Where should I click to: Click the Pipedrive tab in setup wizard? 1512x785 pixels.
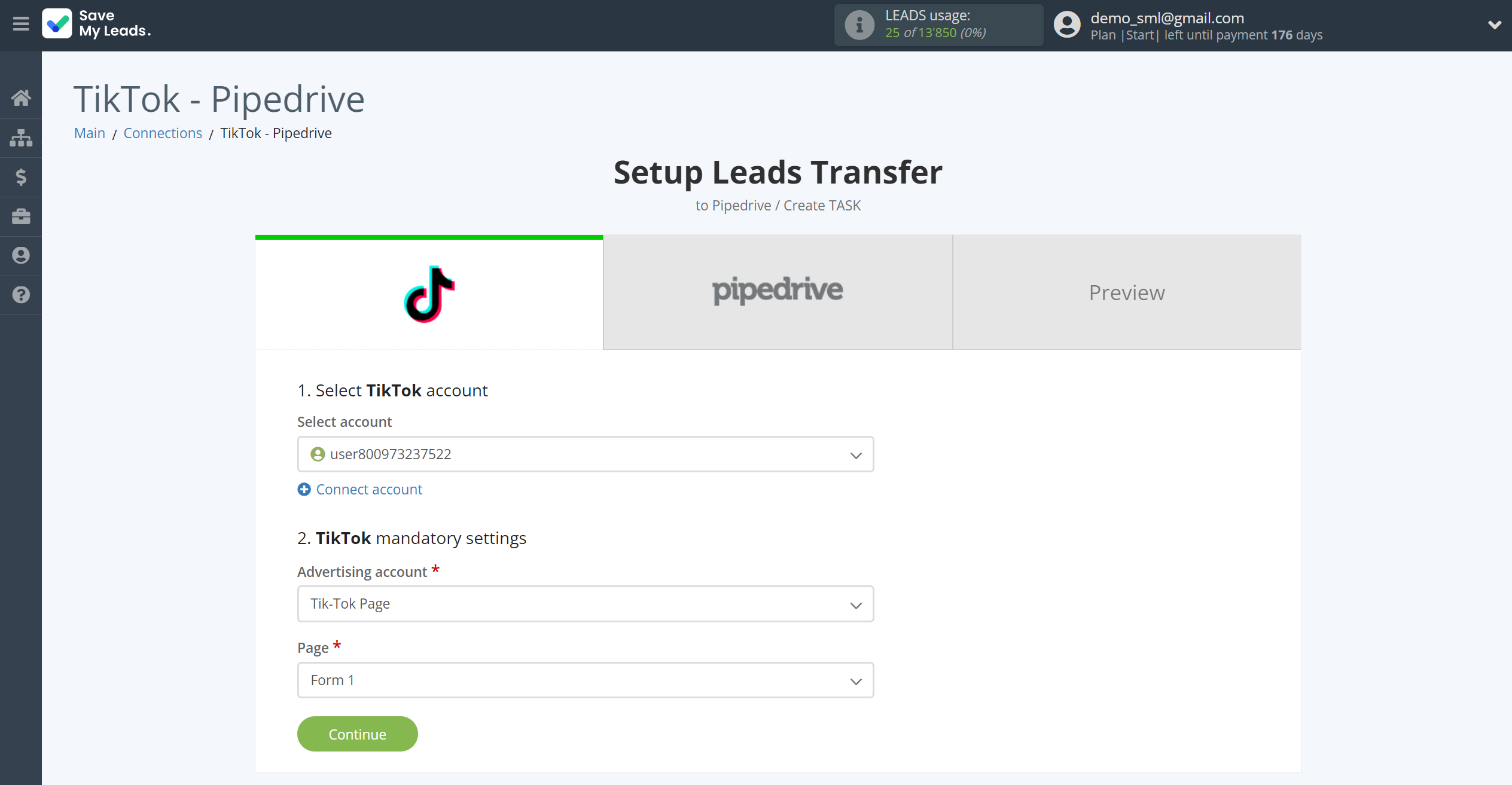778,292
